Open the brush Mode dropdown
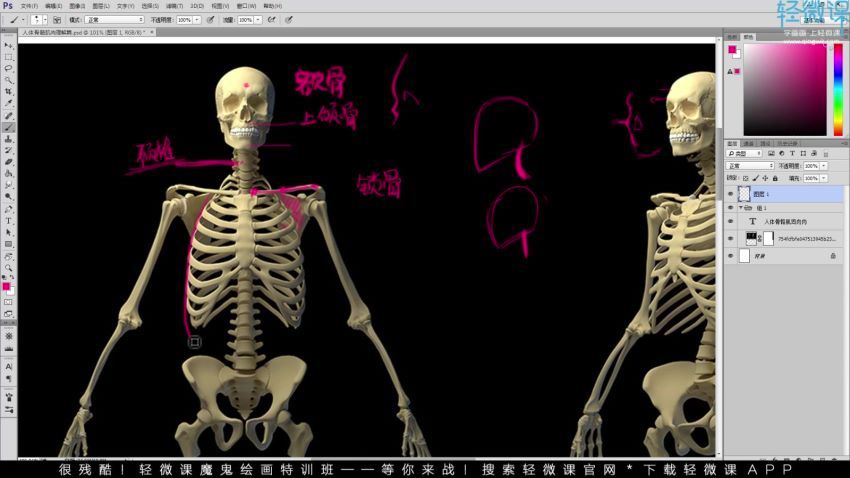 (x=114, y=20)
